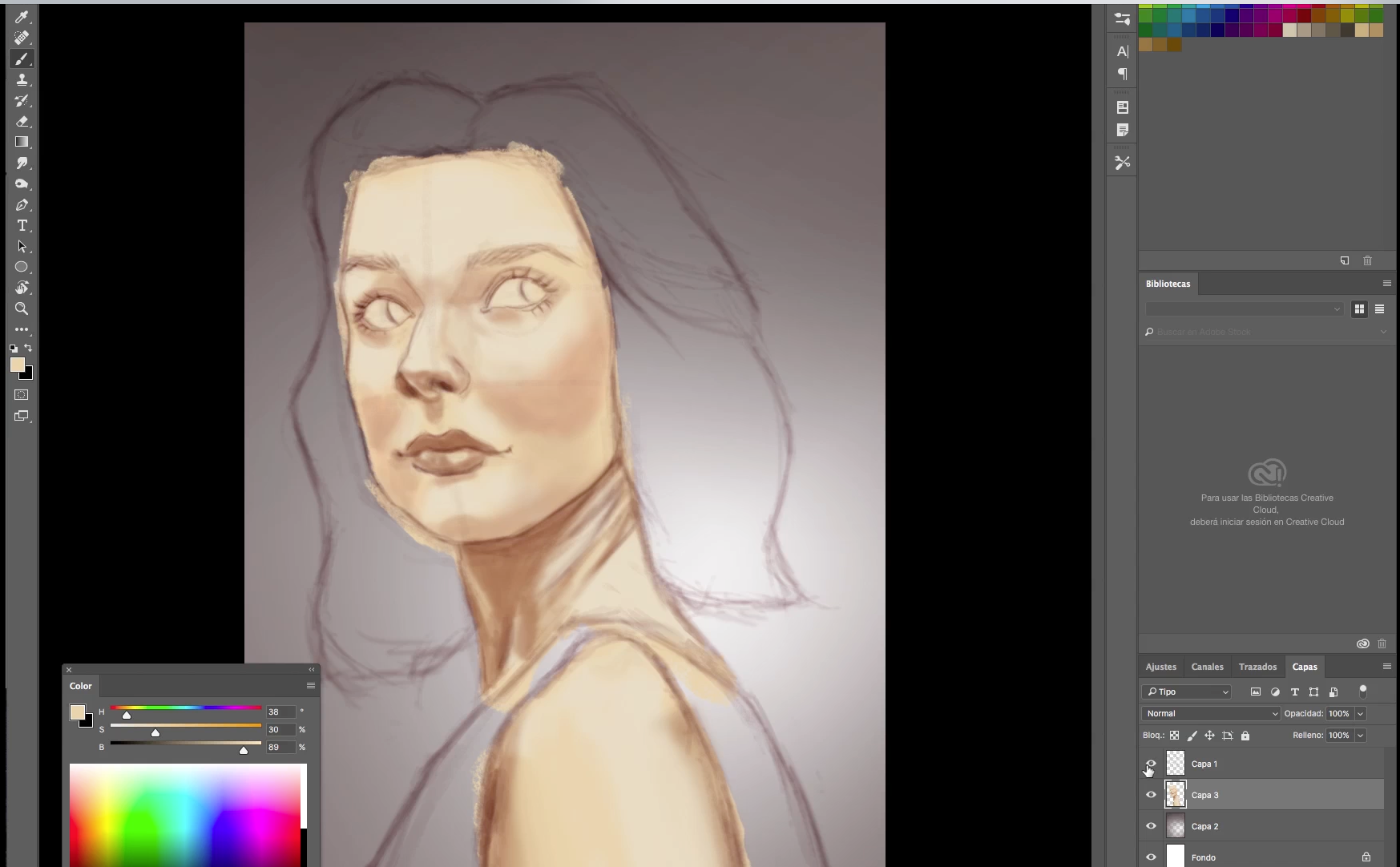Hide the Capa 2 layer
This screenshot has width=1400, height=867.
click(1151, 826)
